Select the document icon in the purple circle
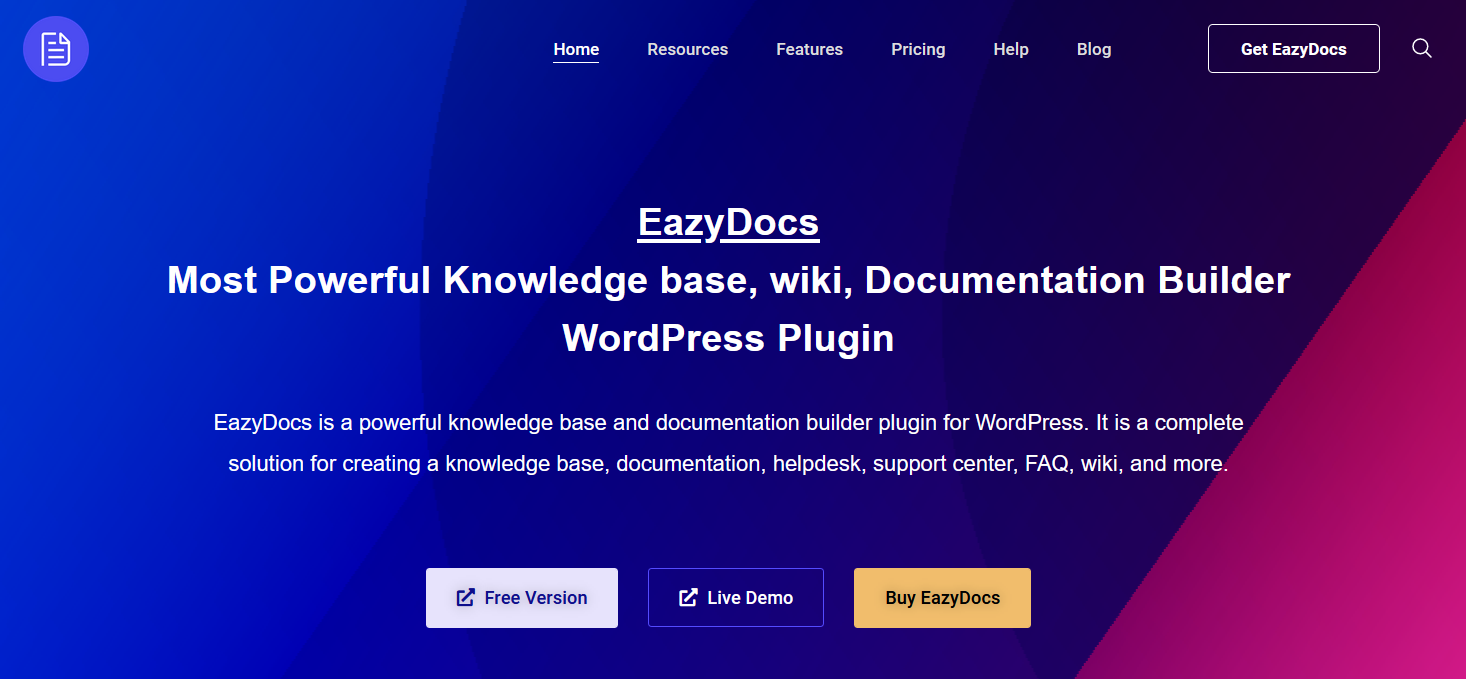The width and height of the screenshot is (1466, 679). [x=55, y=48]
